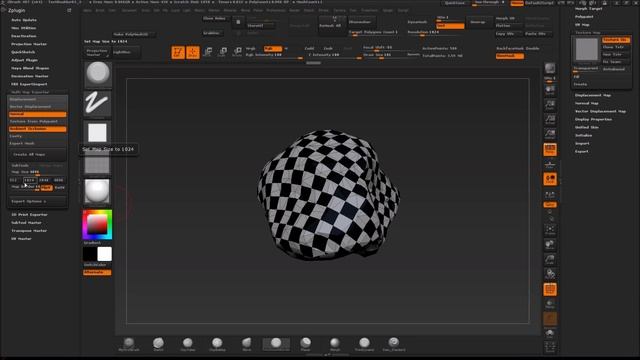
Task: Click the Frame icon on right shelf
Action: click(550, 231)
